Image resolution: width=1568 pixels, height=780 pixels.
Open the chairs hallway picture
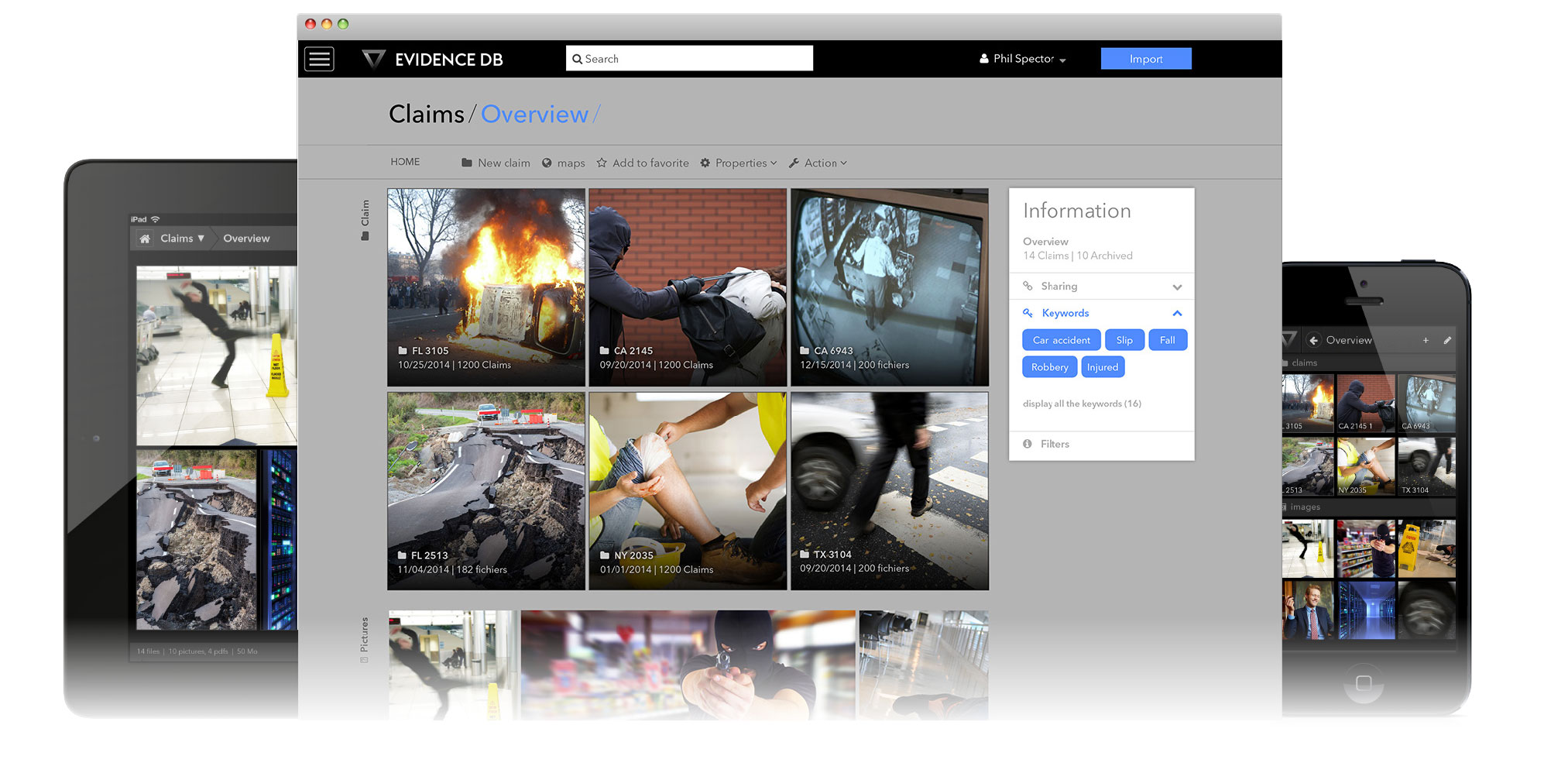[x=924, y=665]
